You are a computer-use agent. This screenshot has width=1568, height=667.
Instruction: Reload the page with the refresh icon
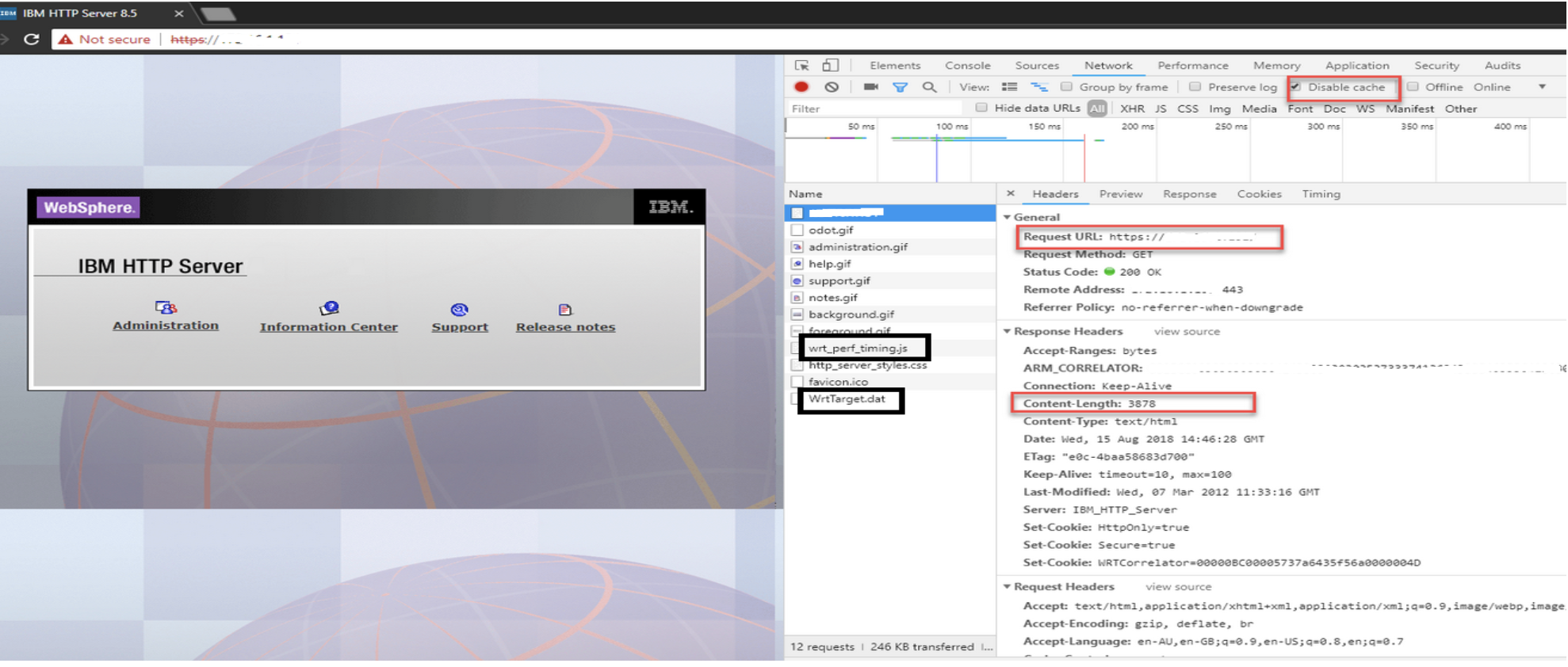tap(31, 39)
